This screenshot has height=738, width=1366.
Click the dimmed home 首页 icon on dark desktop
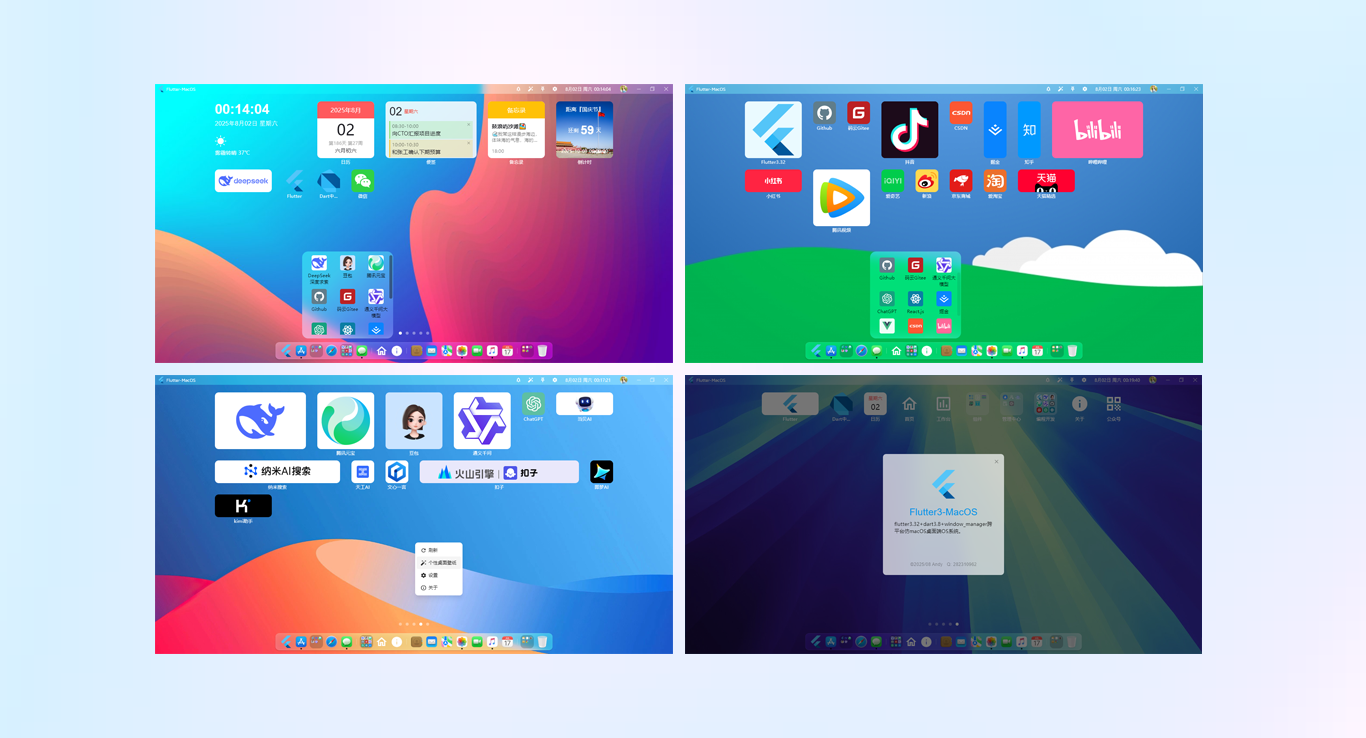click(x=909, y=404)
